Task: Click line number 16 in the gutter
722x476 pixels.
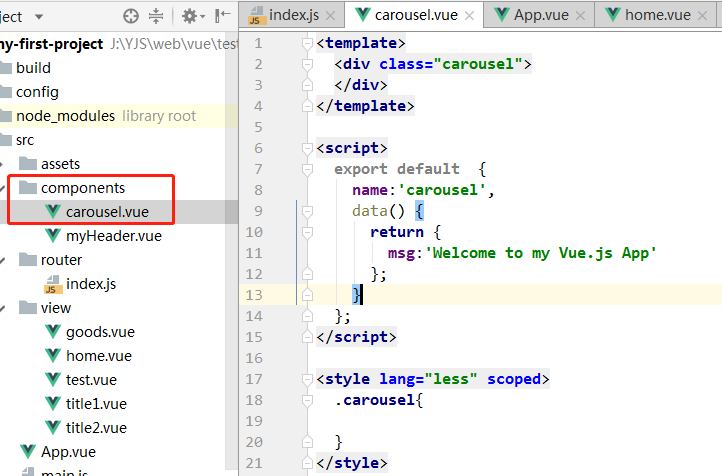Action: (254, 358)
